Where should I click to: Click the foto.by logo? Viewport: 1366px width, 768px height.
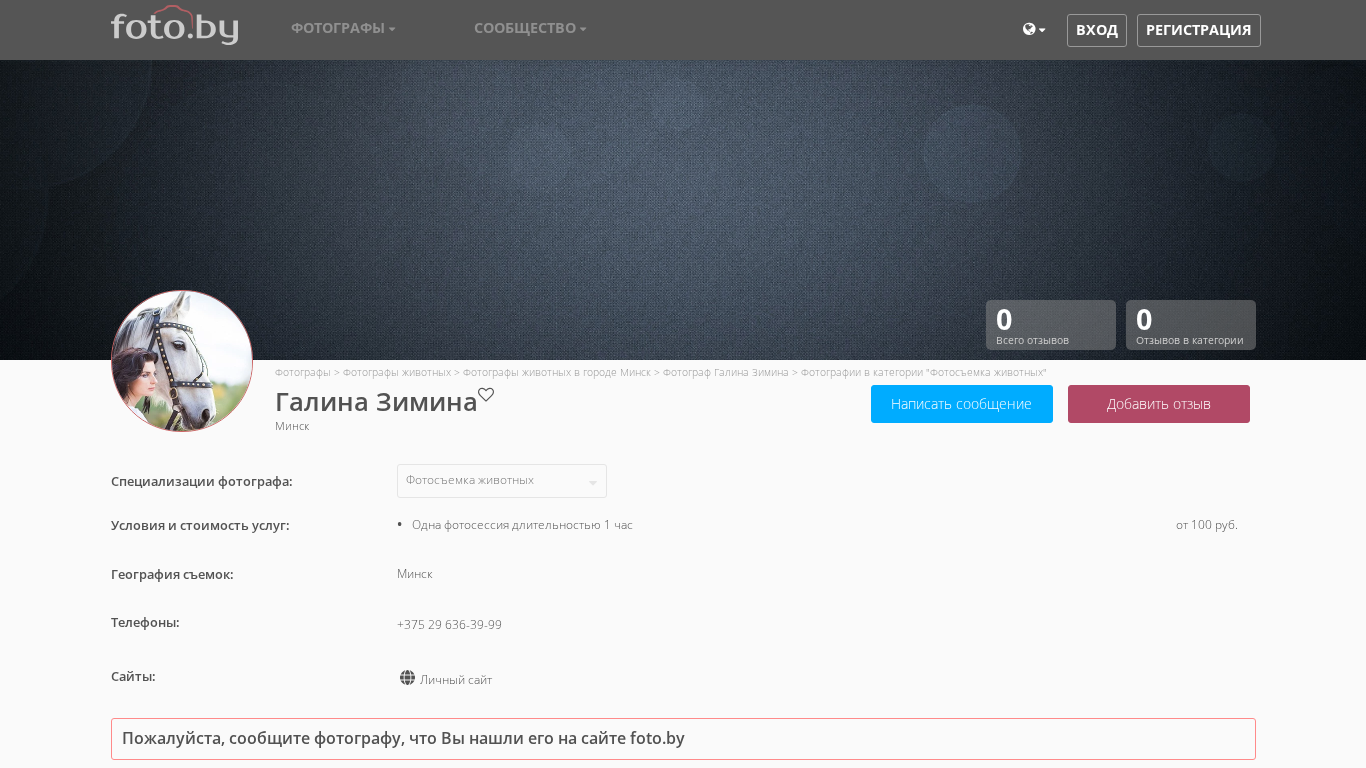[175, 25]
